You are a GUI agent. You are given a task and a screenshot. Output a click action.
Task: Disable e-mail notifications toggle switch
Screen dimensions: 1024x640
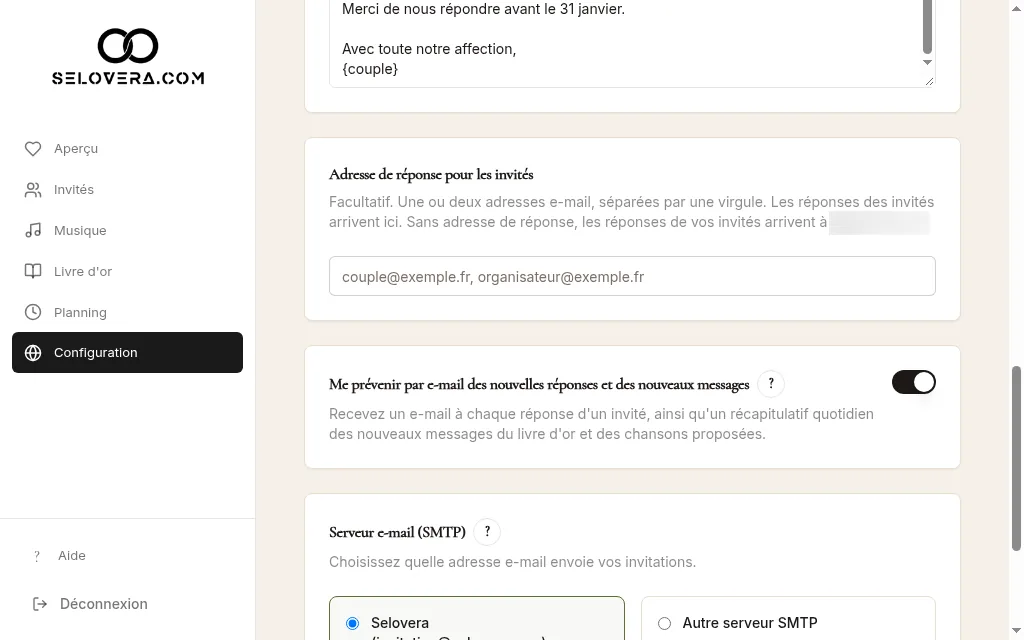click(914, 382)
